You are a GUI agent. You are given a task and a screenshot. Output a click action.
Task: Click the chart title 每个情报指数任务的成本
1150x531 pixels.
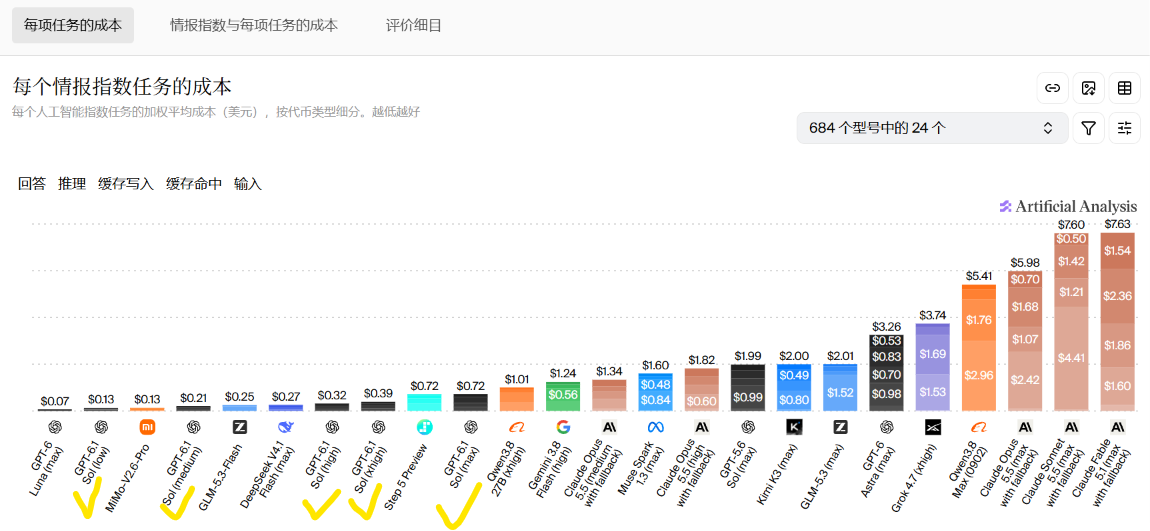click(122, 86)
